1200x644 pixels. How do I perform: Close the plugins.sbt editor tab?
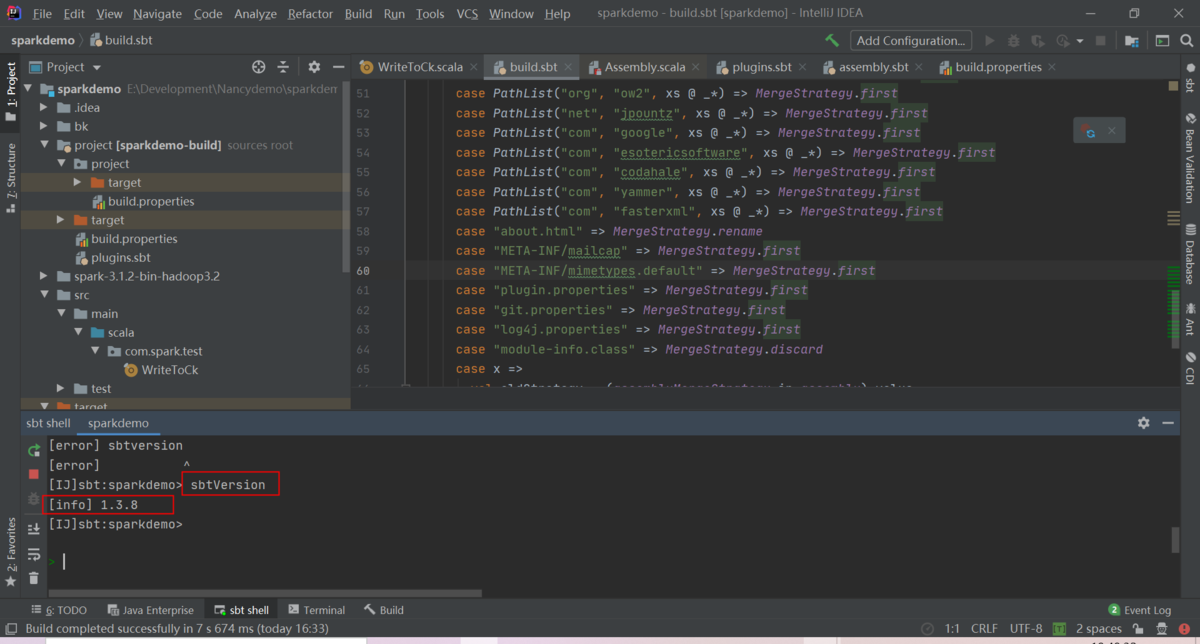pos(803,67)
